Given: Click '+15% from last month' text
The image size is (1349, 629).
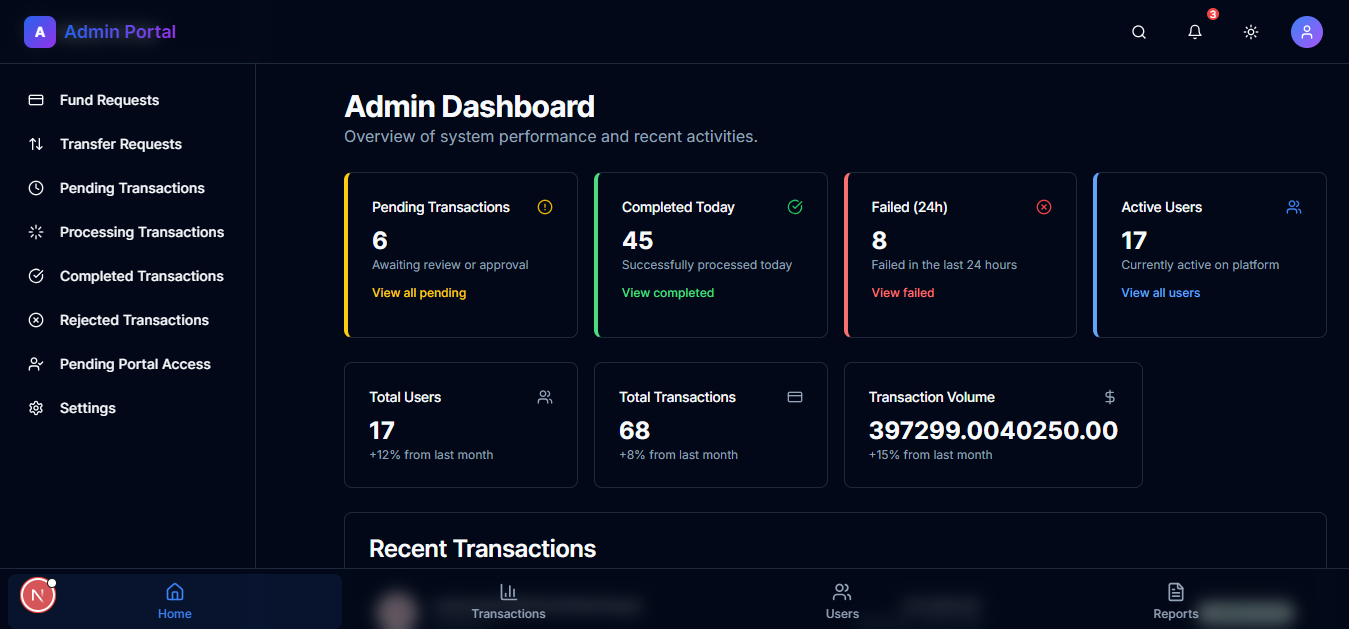Looking at the screenshot, I should tap(931, 455).
